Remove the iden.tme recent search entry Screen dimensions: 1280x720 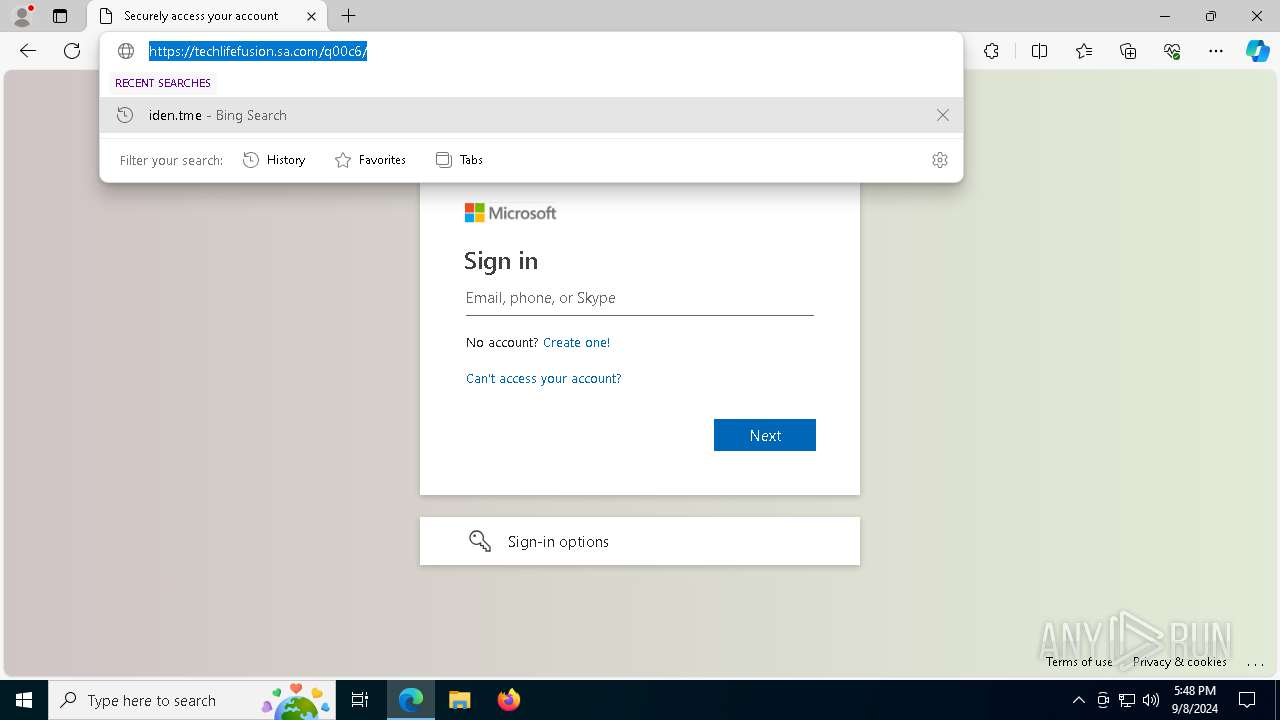pyautogui.click(x=942, y=115)
